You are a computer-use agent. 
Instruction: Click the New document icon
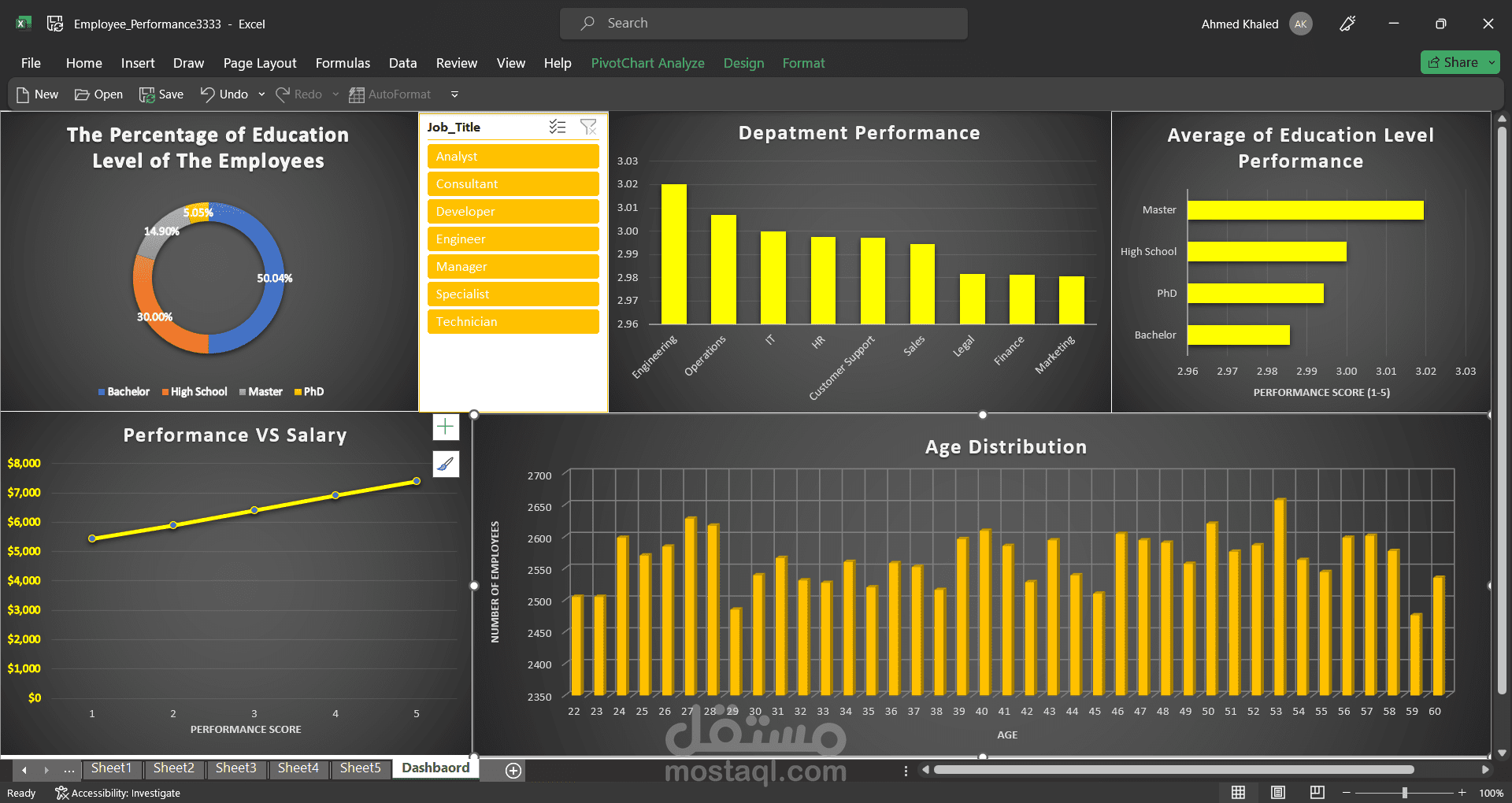(x=23, y=94)
